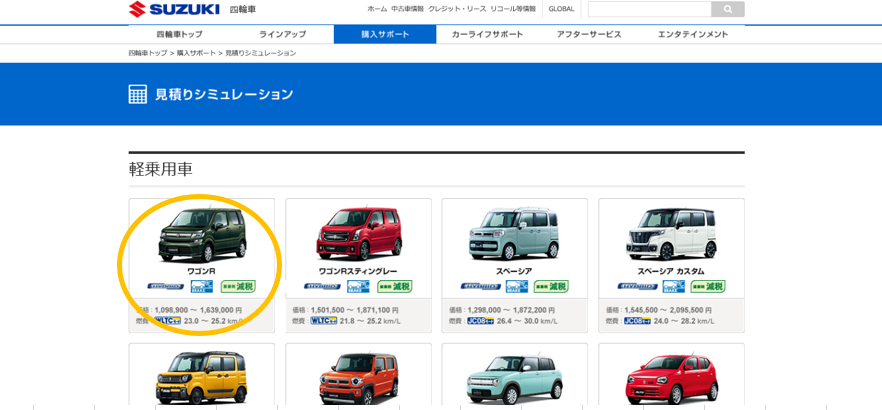This screenshot has width=882, height=410.
Task: Click the JC08 mode badge in スペーシア card
Action: coord(480,321)
